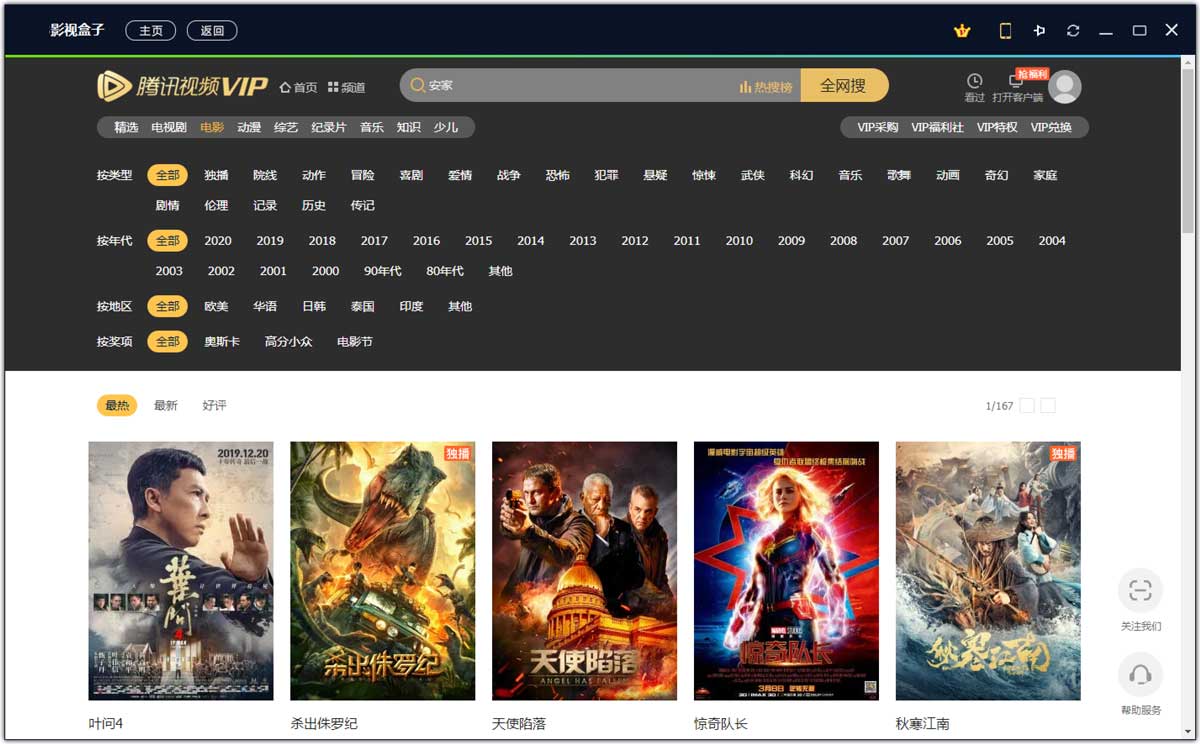The width and height of the screenshot is (1200, 744).
Task: Open the 惊奇队长 movie poster
Action: point(787,571)
